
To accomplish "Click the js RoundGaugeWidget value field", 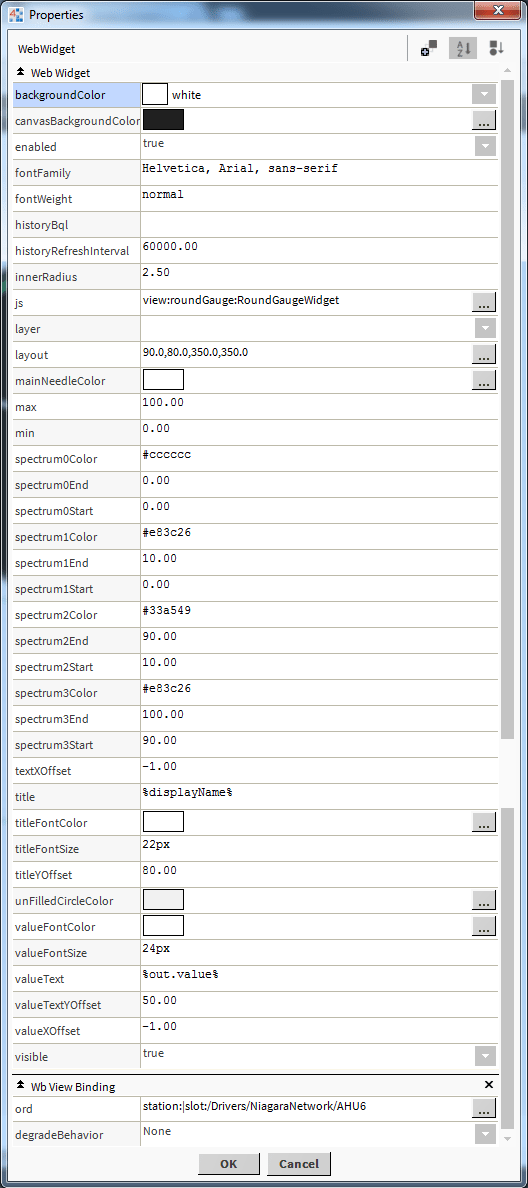I will (x=305, y=302).
